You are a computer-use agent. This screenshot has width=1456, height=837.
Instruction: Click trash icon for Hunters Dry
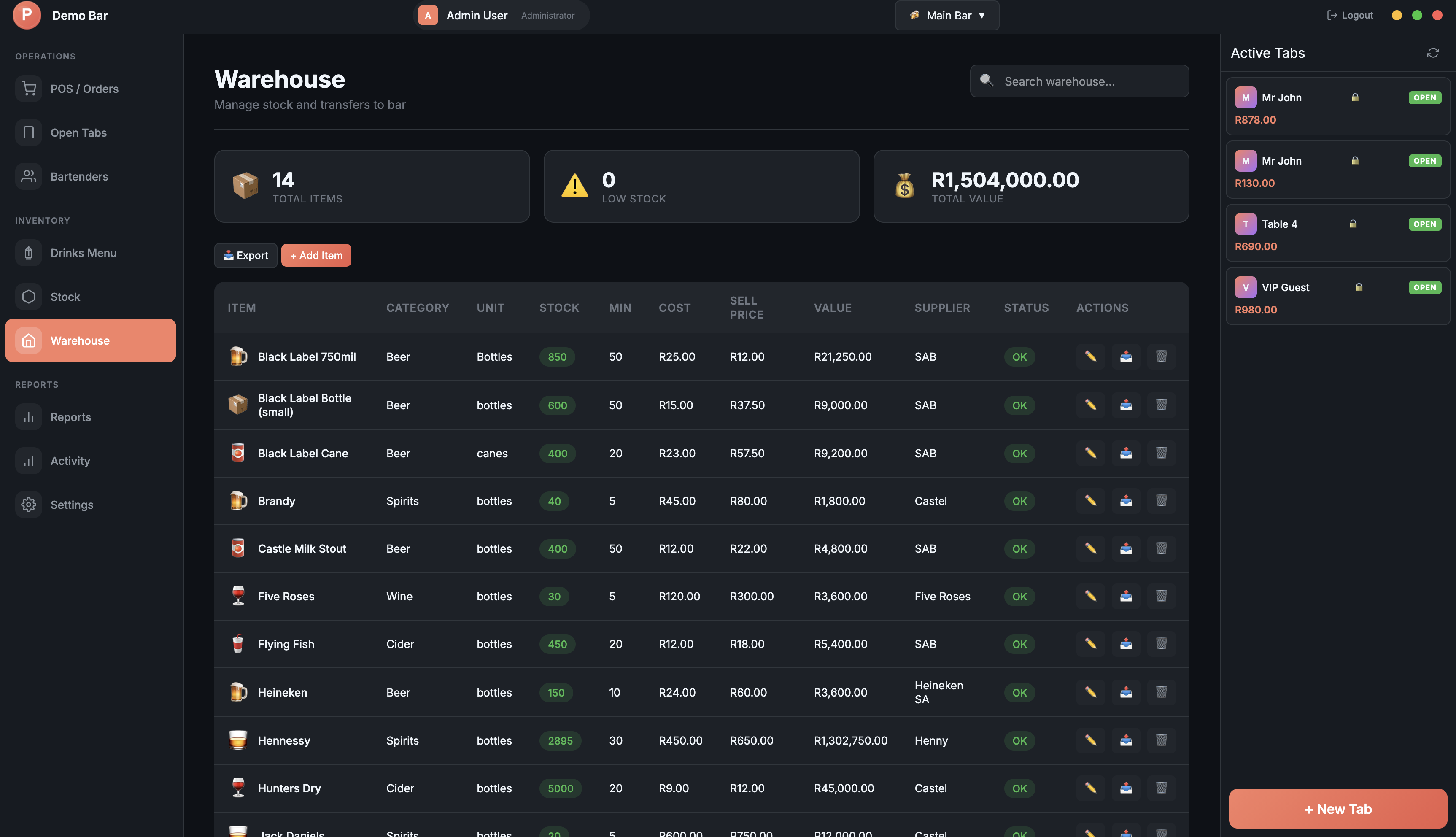1161,788
